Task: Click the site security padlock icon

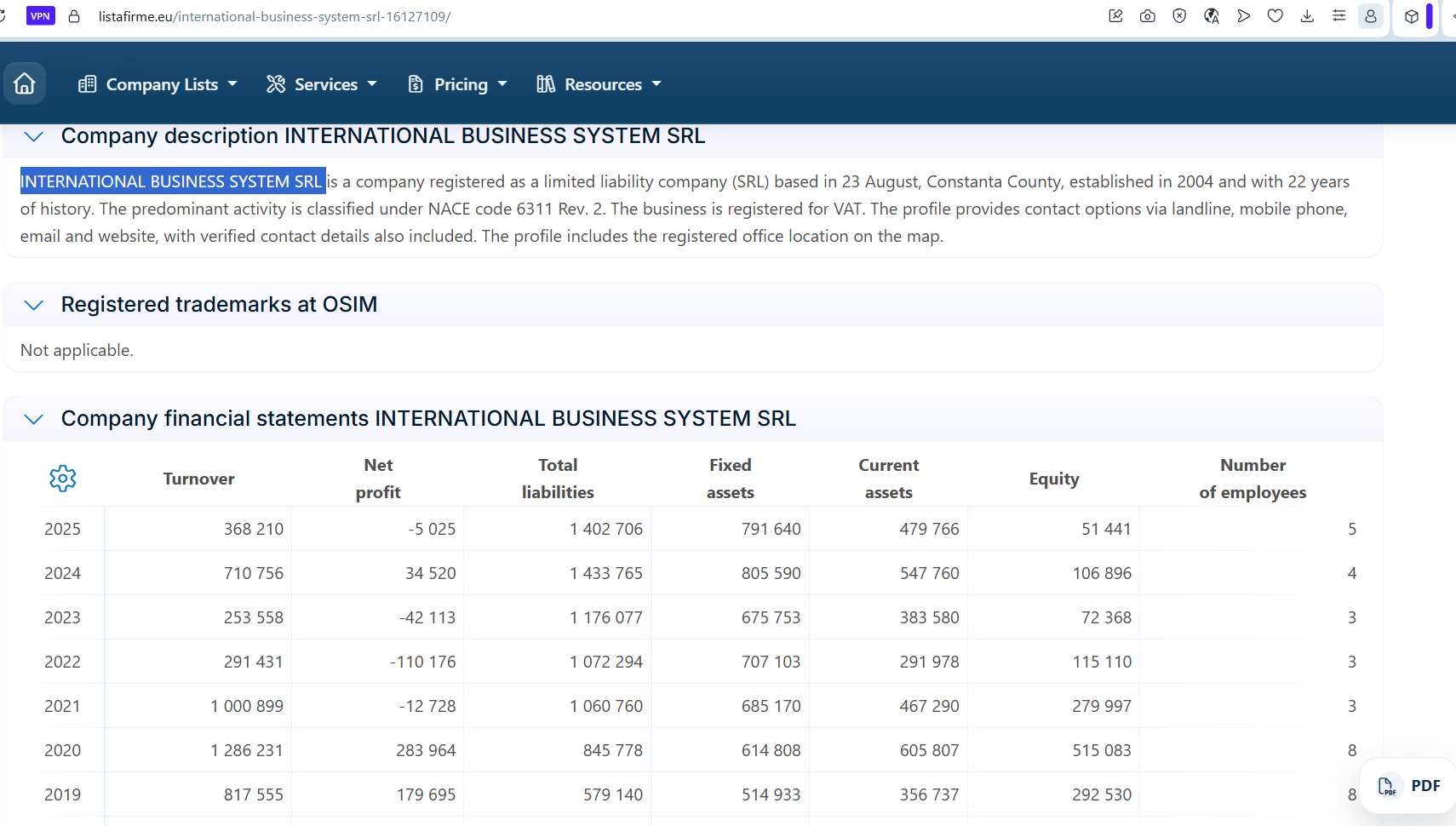Action: tap(74, 16)
